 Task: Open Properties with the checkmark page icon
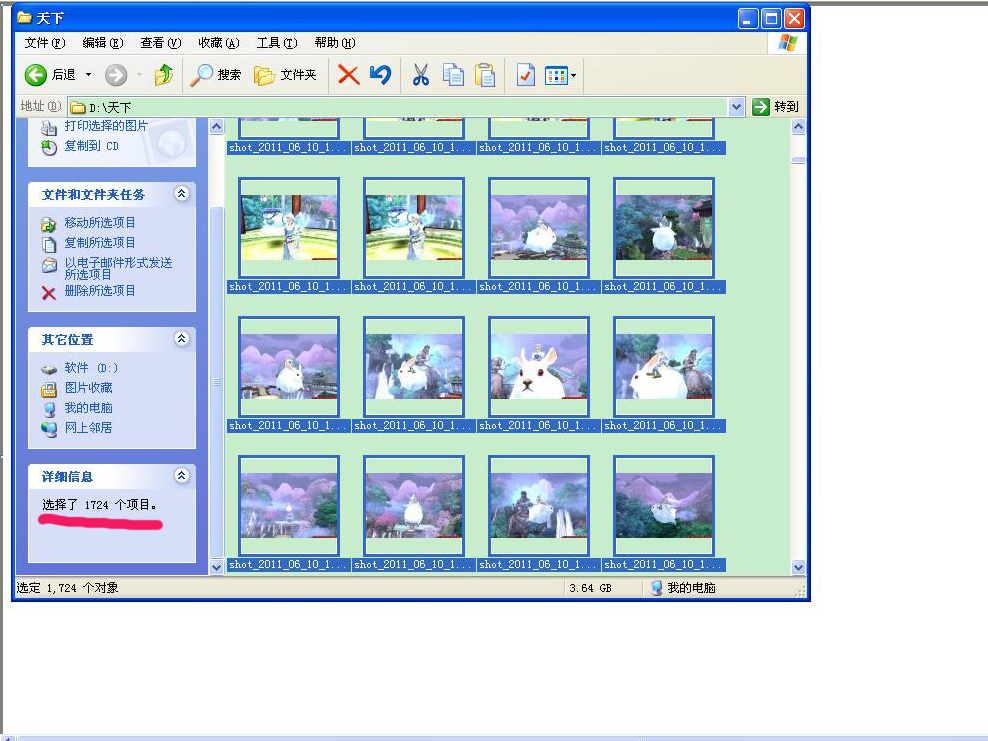526,75
